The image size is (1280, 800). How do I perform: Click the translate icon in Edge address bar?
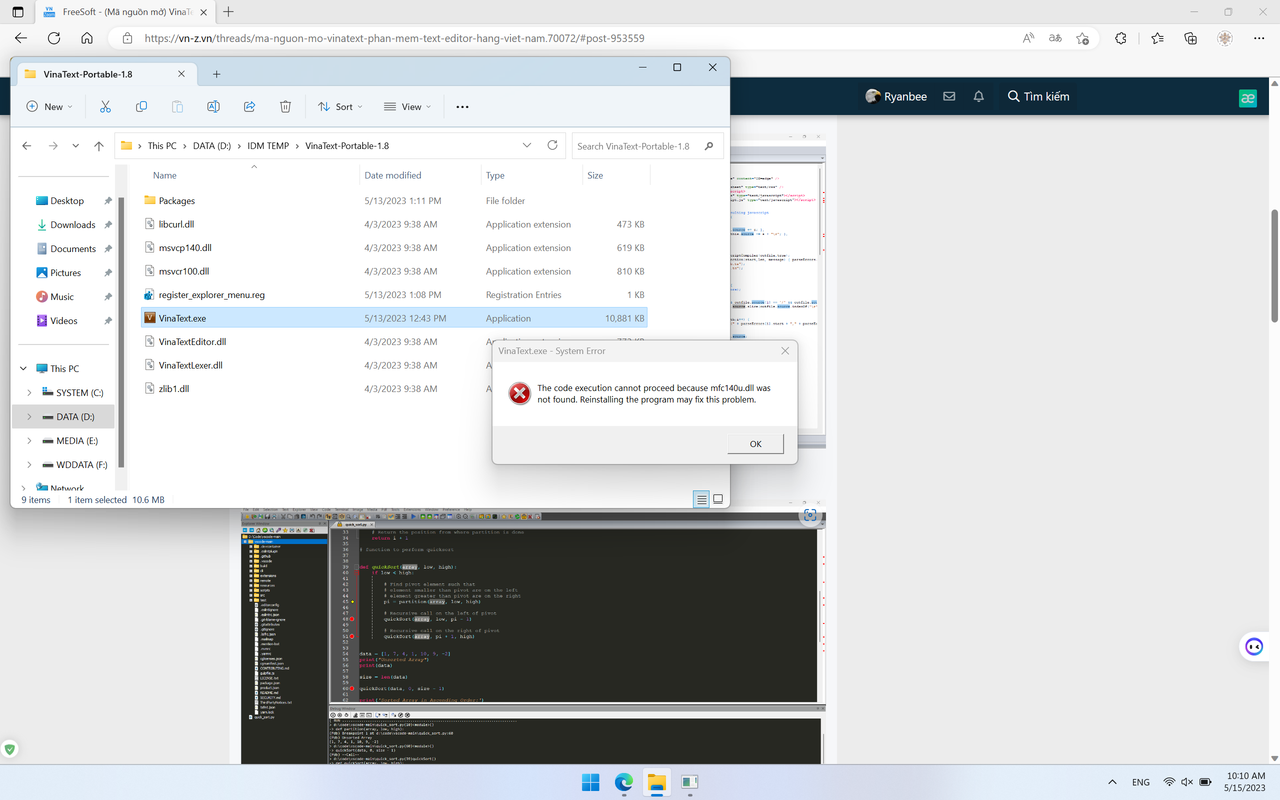point(1055,38)
